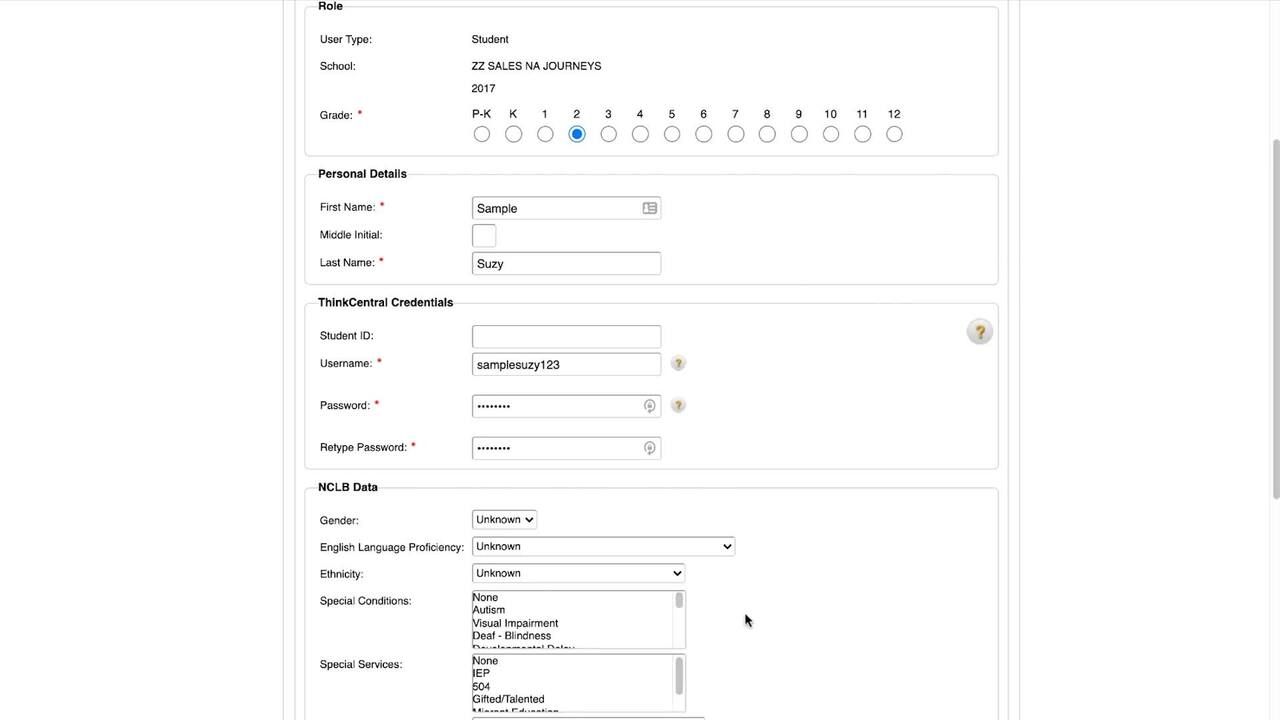Click the key icon in Retype Password field
The height and width of the screenshot is (720, 1280).
(x=649, y=448)
